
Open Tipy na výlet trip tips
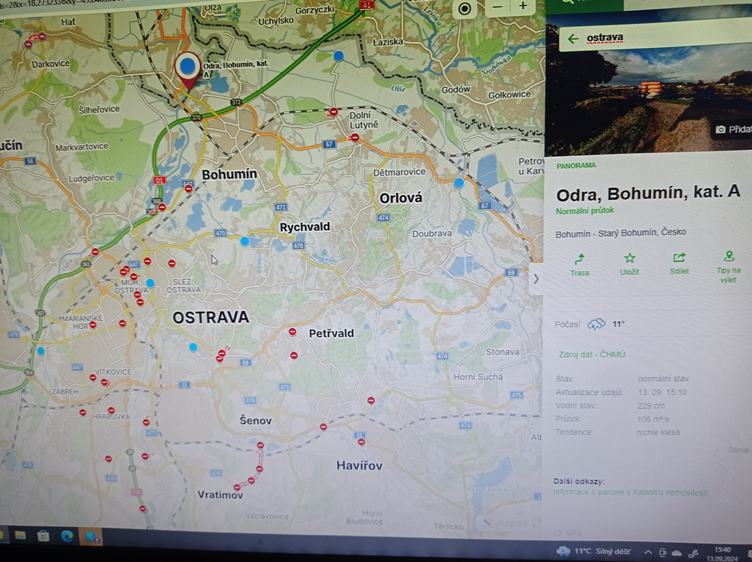(x=728, y=266)
